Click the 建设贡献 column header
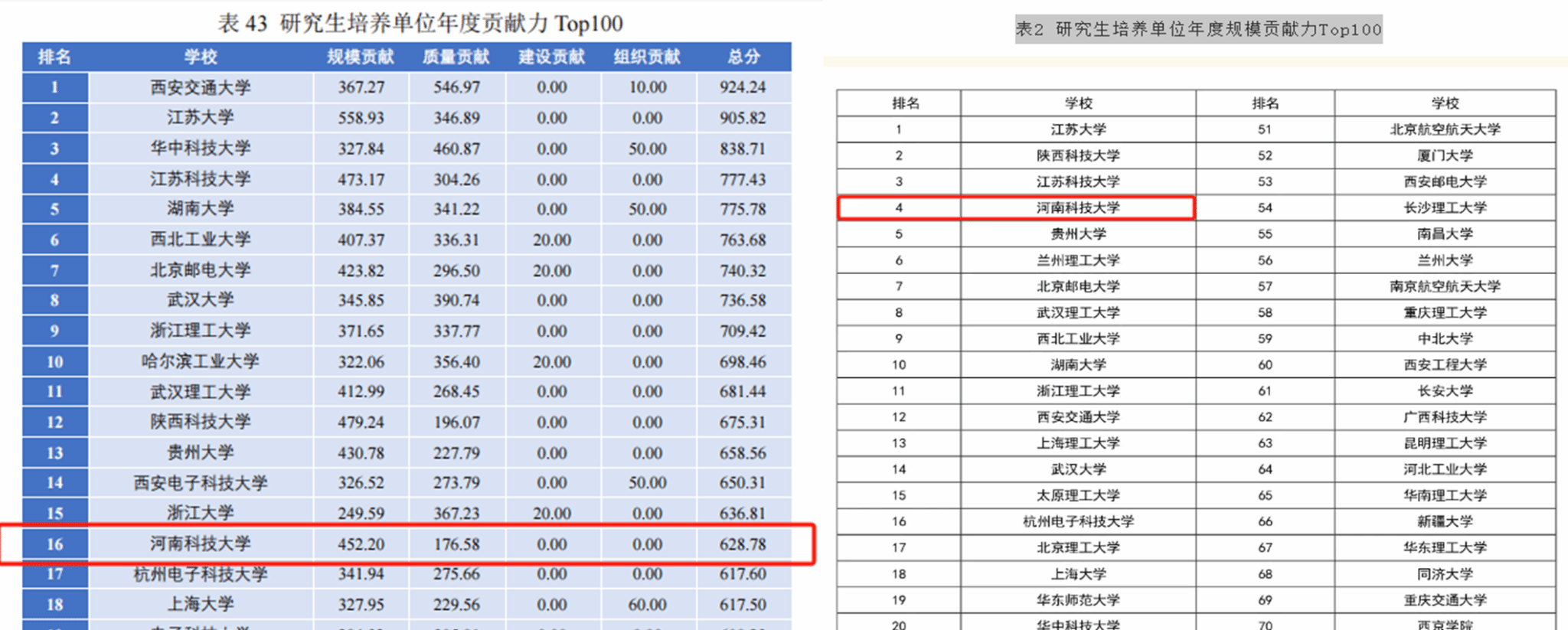Screen dimensions: 1568x630 [x=551, y=57]
